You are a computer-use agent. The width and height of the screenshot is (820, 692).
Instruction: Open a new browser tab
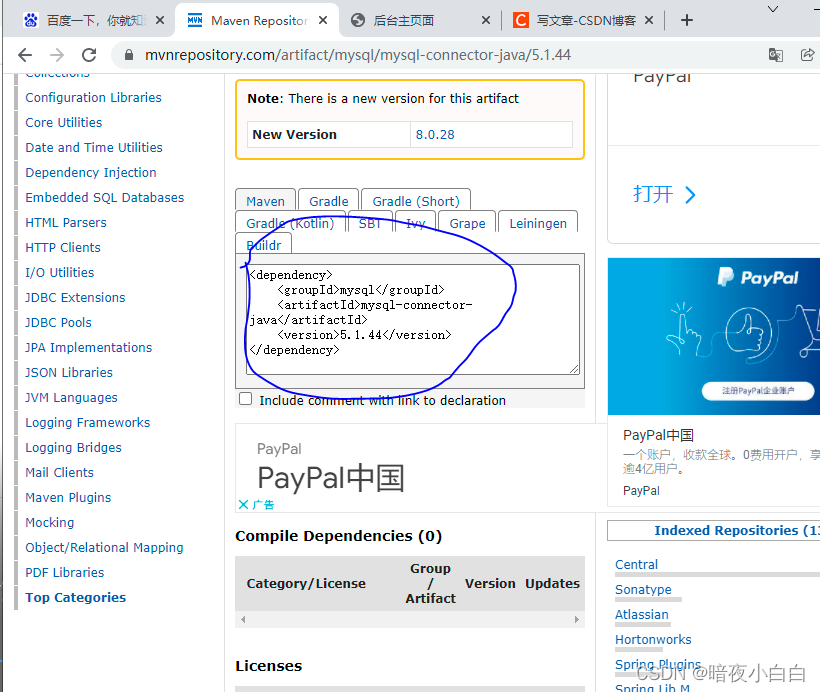(x=687, y=20)
